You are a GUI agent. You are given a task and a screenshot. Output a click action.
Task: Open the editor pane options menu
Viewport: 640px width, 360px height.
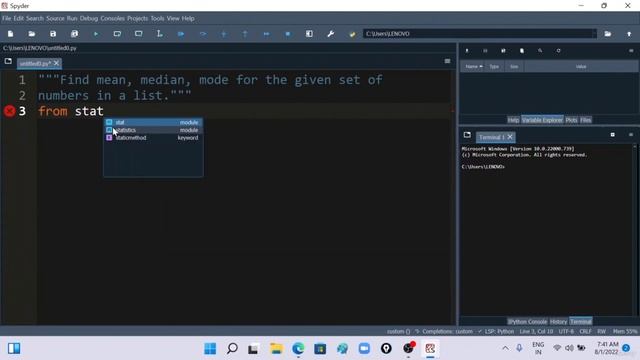point(447,61)
